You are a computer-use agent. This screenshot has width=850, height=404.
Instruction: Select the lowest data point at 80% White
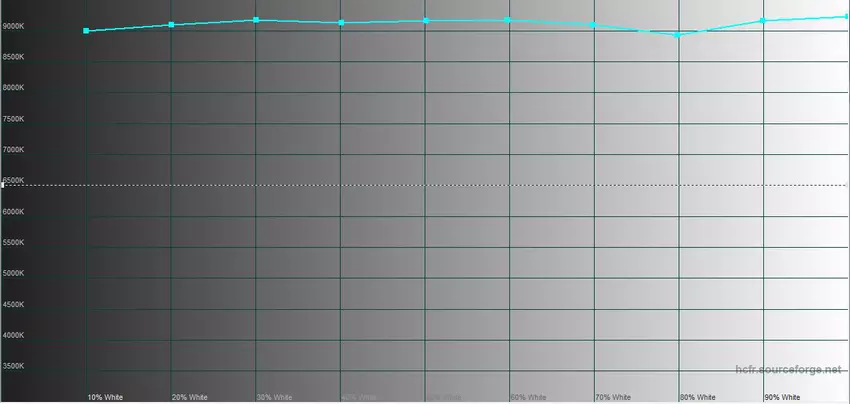[x=678, y=35]
